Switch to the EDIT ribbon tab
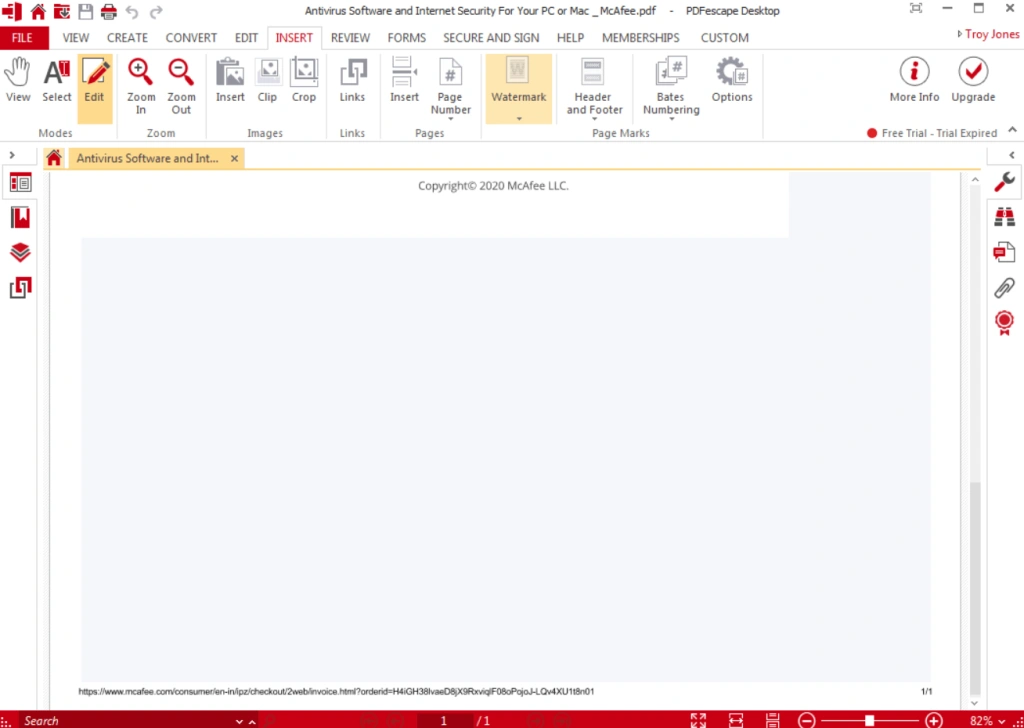1024x728 pixels. click(246, 38)
